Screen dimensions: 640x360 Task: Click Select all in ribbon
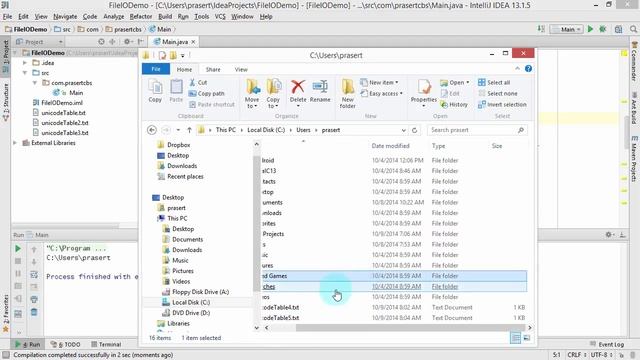coord(494,82)
